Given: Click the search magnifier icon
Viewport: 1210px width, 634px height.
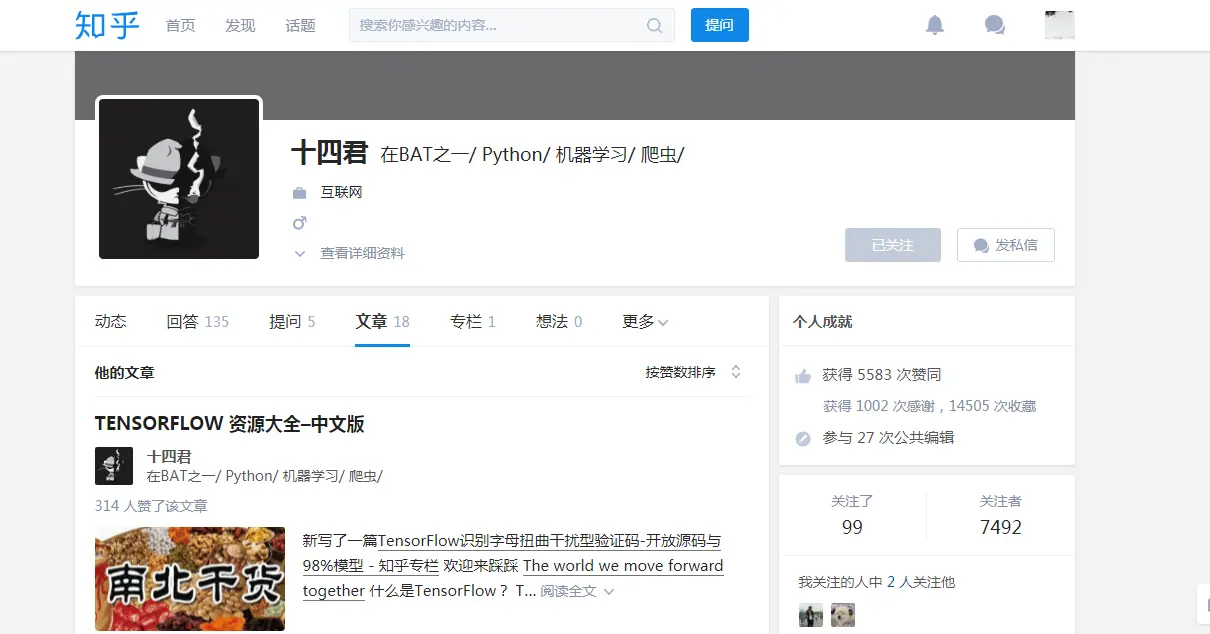Looking at the screenshot, I should coord(655,26).
